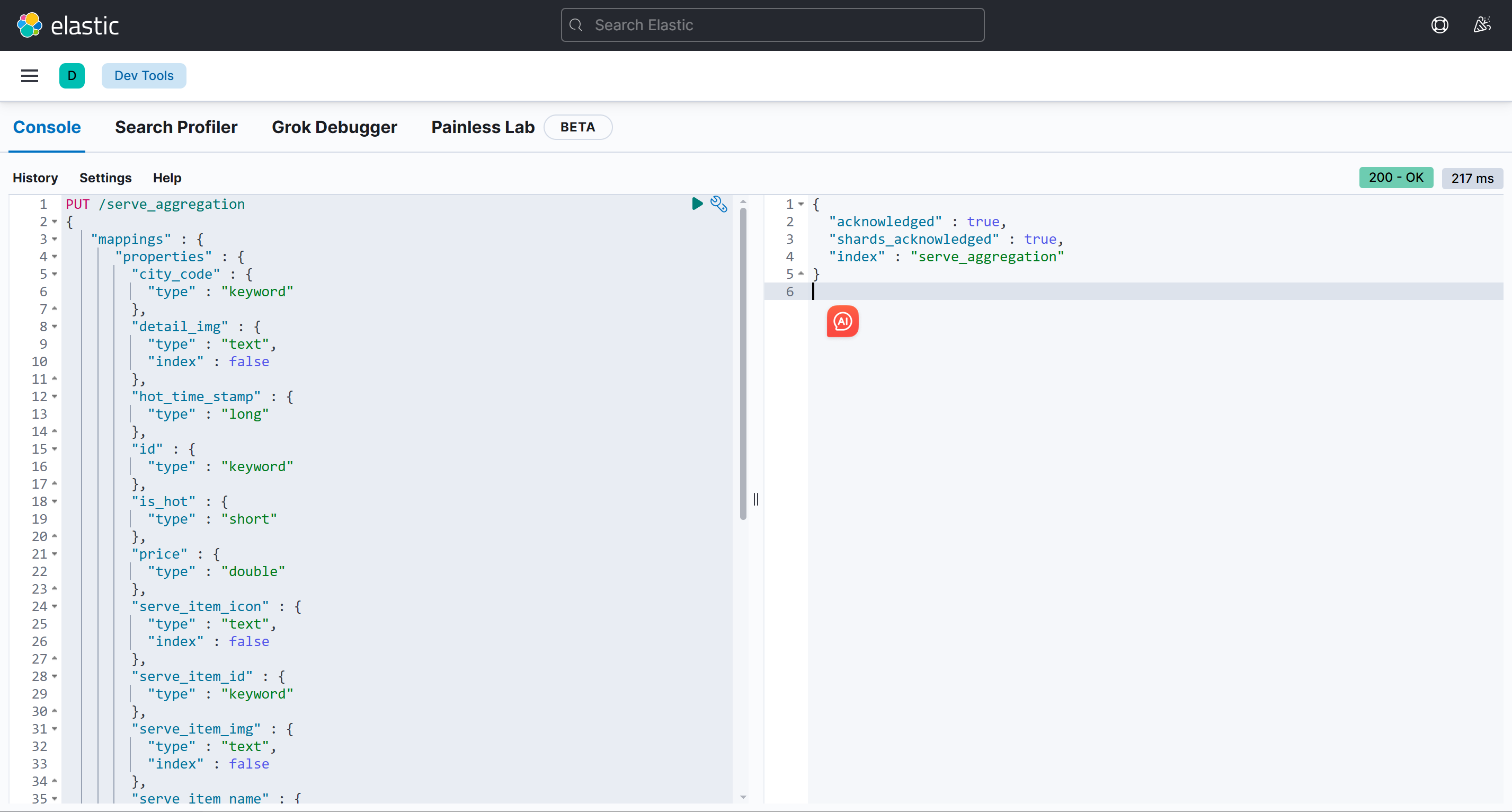Click the editor scroll down arrow
The image size is (1512, 812).
743,797
